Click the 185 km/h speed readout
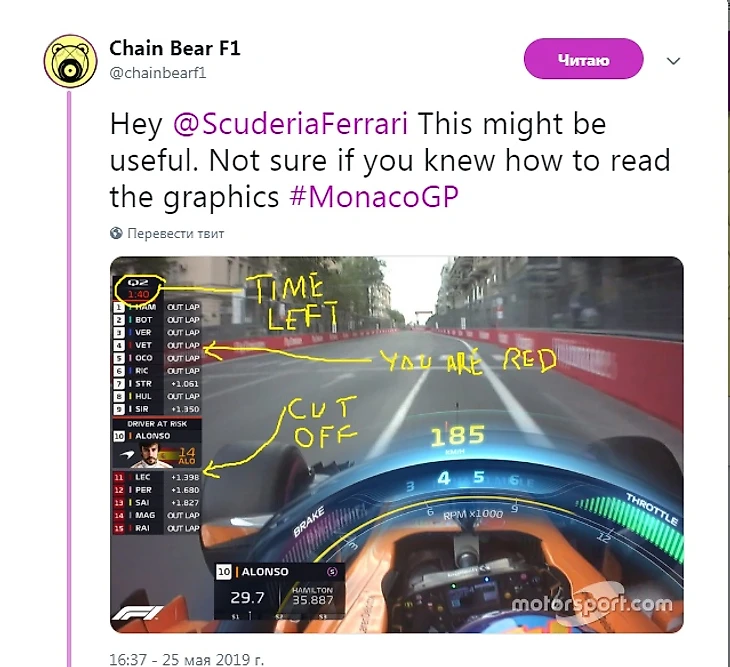The height and width of the screenshot is (667, 730). [x=457, y=437]
